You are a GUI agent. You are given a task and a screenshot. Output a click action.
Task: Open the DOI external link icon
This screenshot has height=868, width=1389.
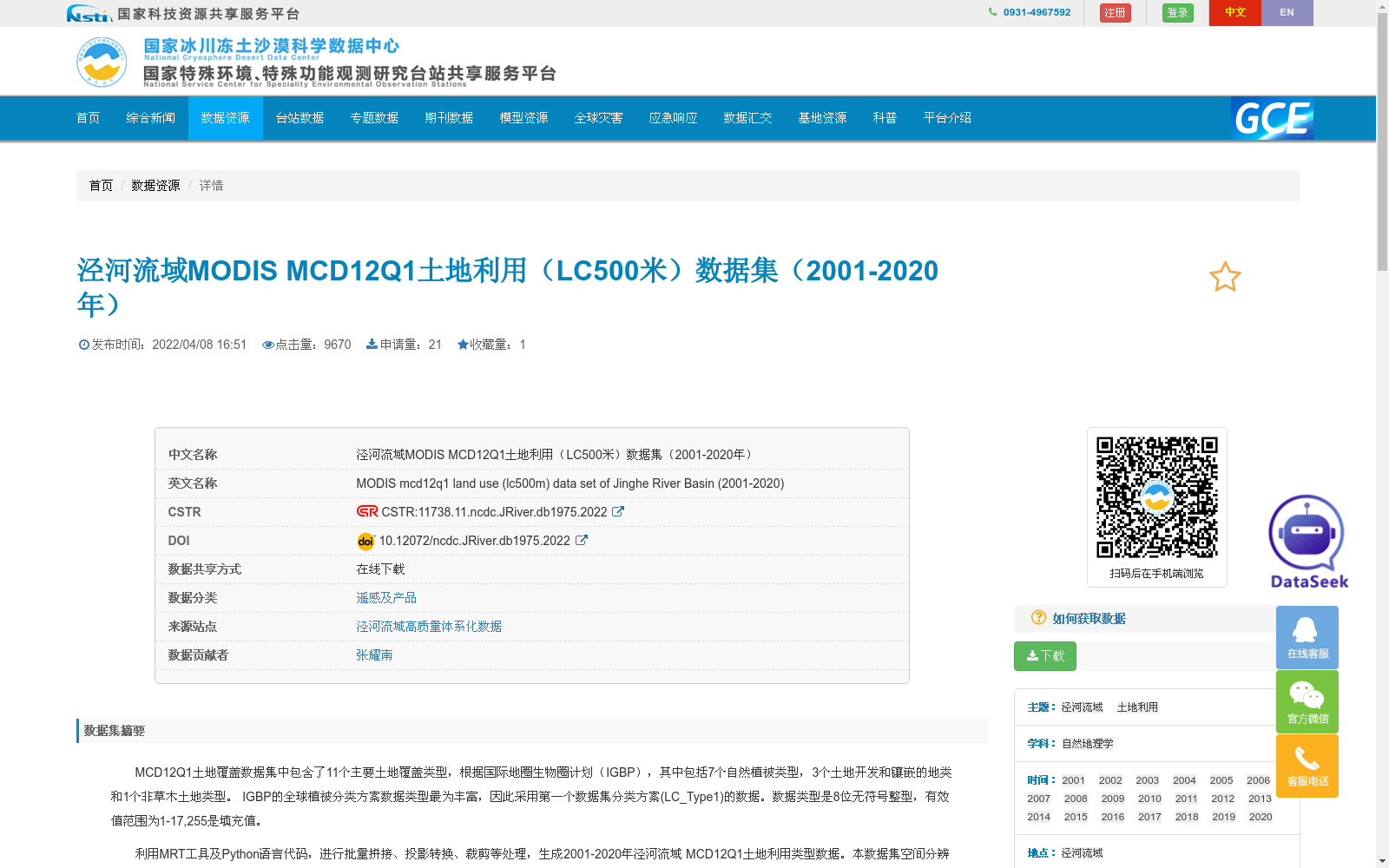point(582,540)
